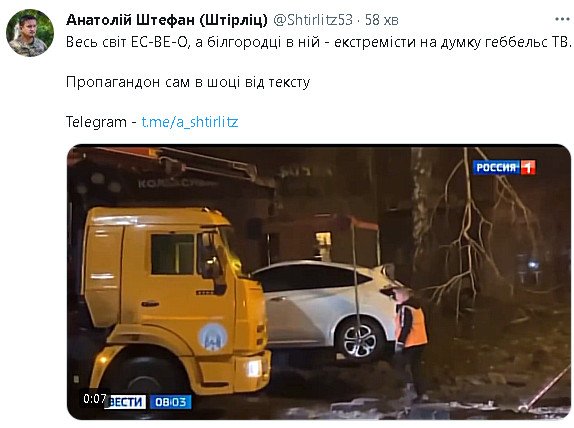This screenshot has height=428, width=574.
Task: Click the display name Анатолій Штефан (Штірліц)
Action: [167, 20]
